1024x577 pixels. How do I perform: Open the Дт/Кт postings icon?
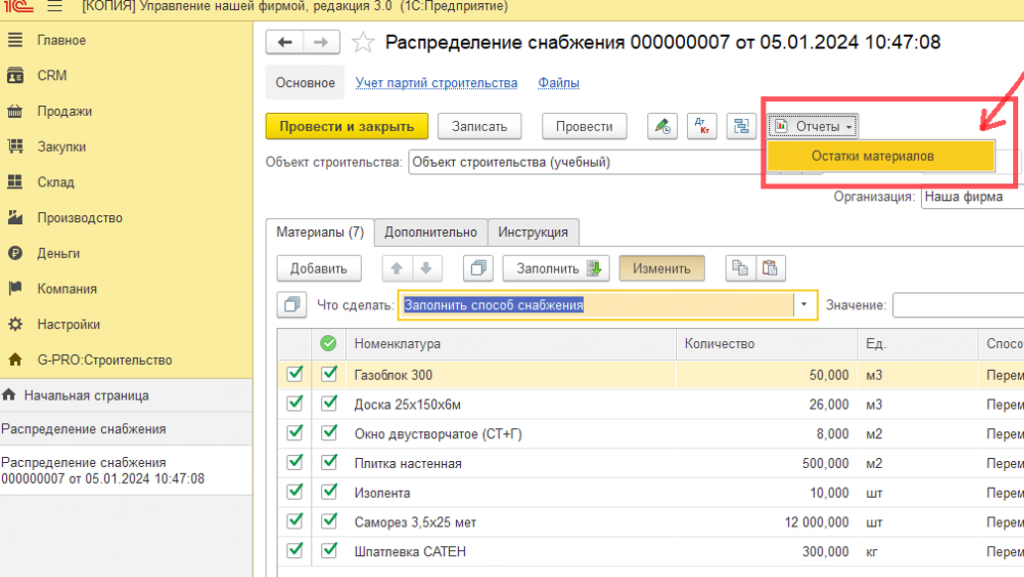click(701, 126)
